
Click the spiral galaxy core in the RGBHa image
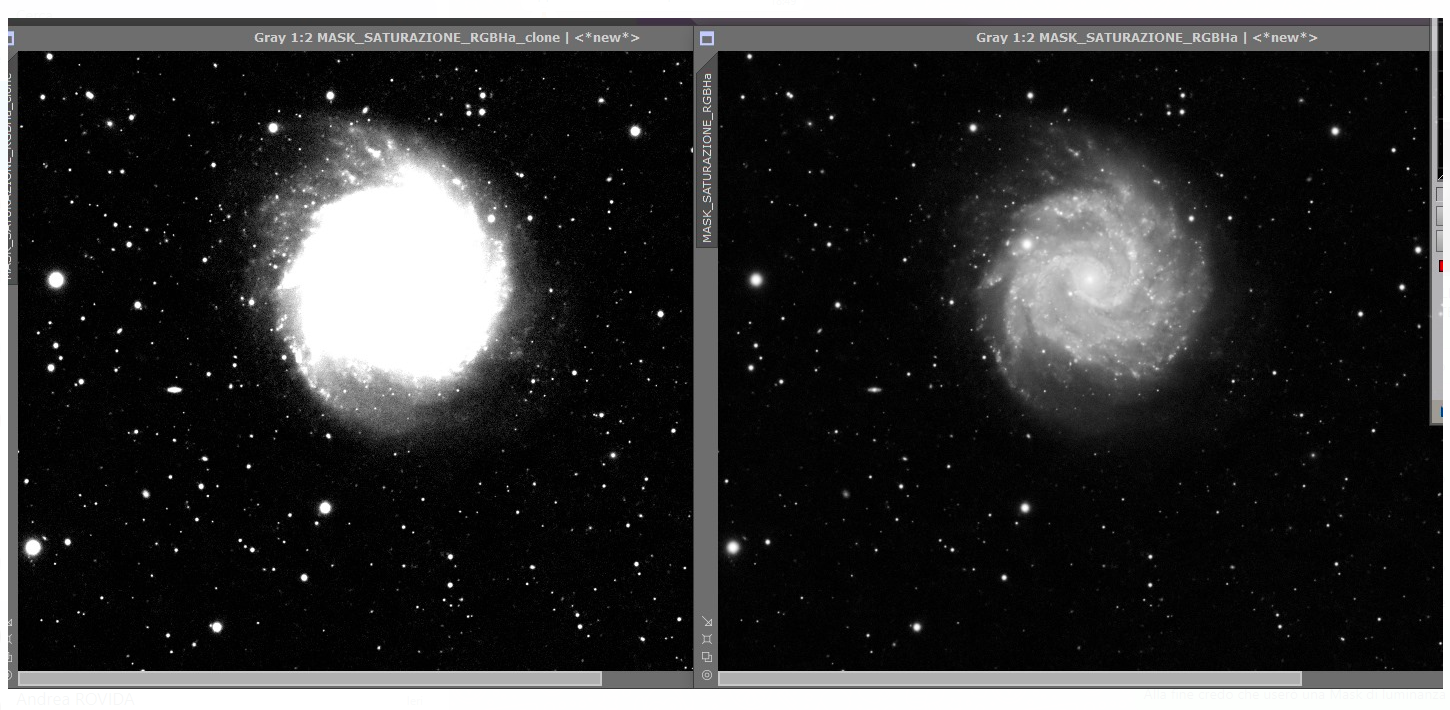pyautogui.click(x=1087, y=278)
